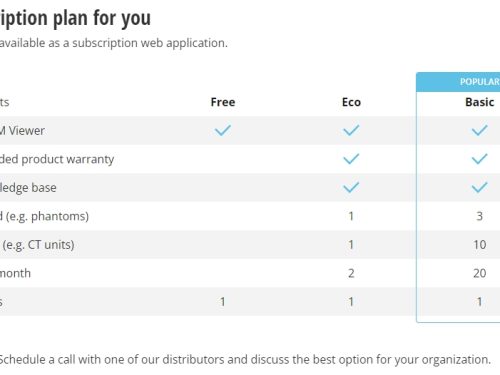Click the POPULAR banner above Basic
500x375 pixels.
tap(479, 82)
